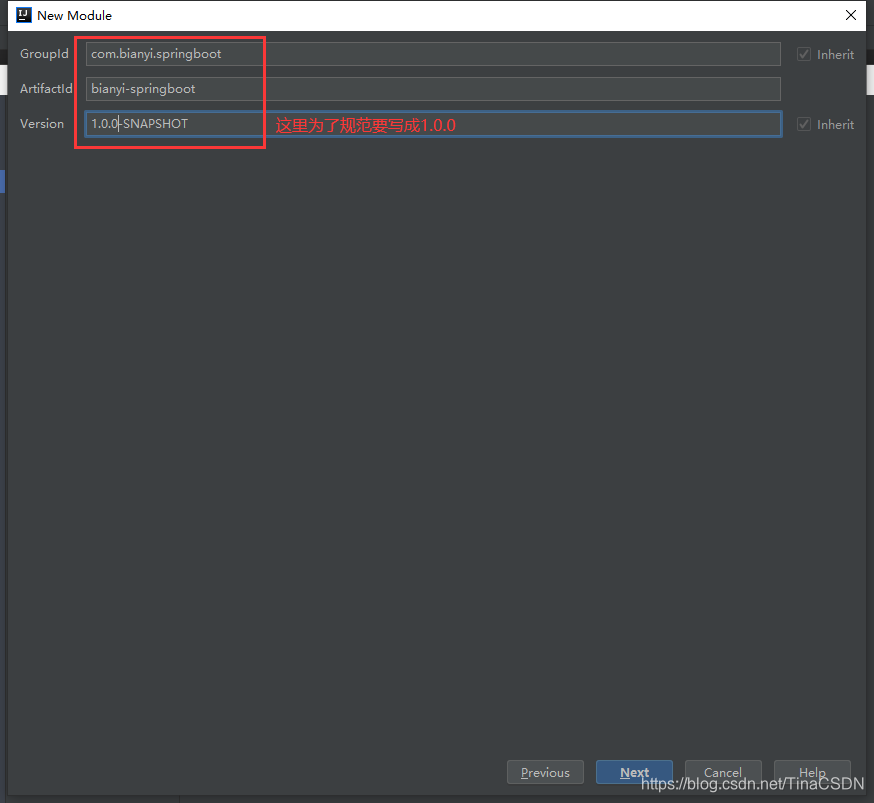This screenshot has height=803, width=874.
Task: Click the IntelliJ icon in title bar
Action: click(24, 15)
